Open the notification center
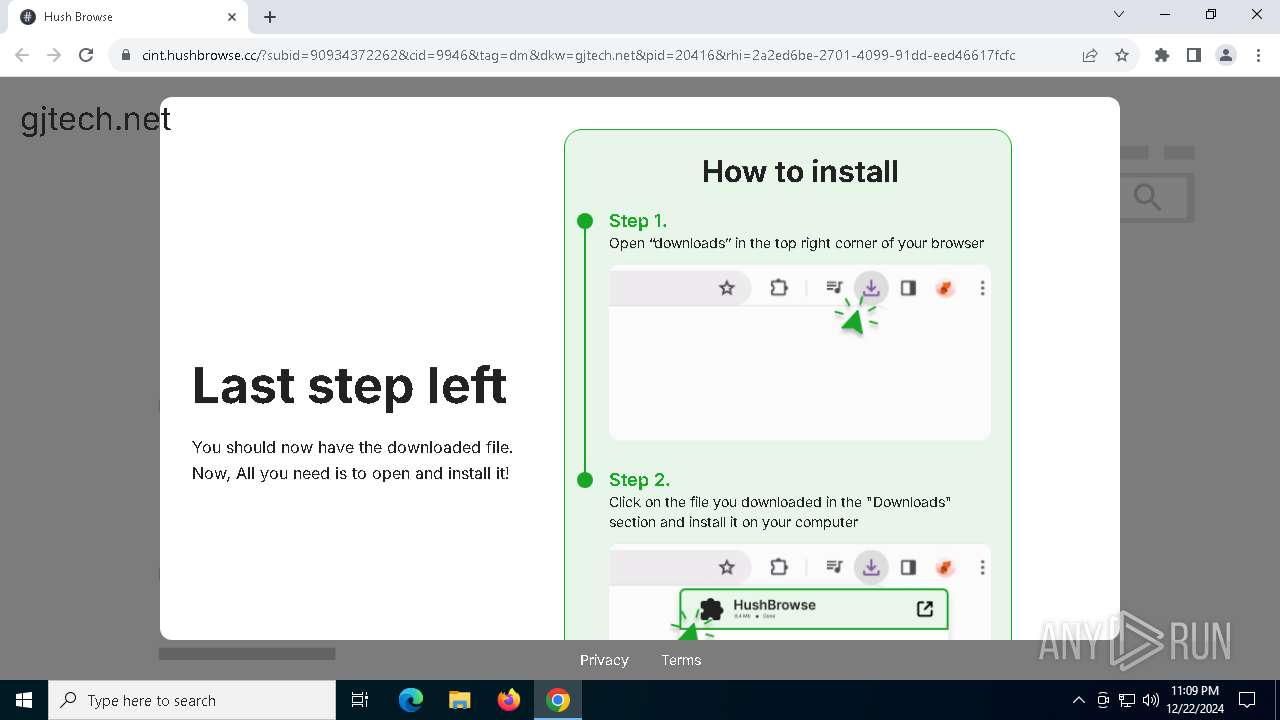Viewport: 1280px width, 720px height. point(1247,700)
